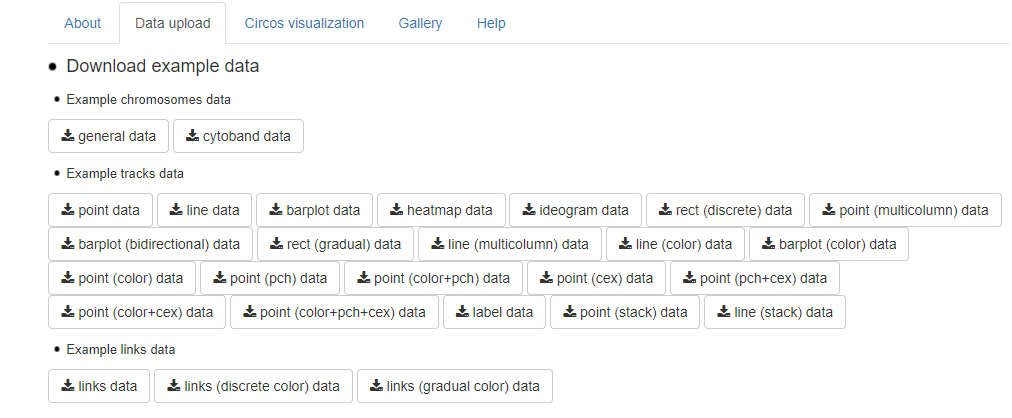
Task: Download barplot (color) data example
Action: coord(829,244)
